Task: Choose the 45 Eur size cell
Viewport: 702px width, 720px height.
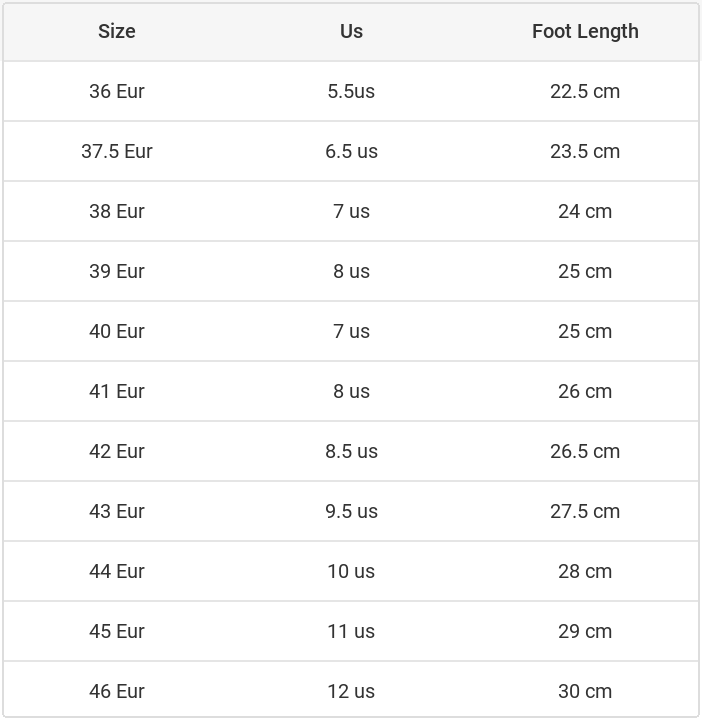Action: click(117, 631)
